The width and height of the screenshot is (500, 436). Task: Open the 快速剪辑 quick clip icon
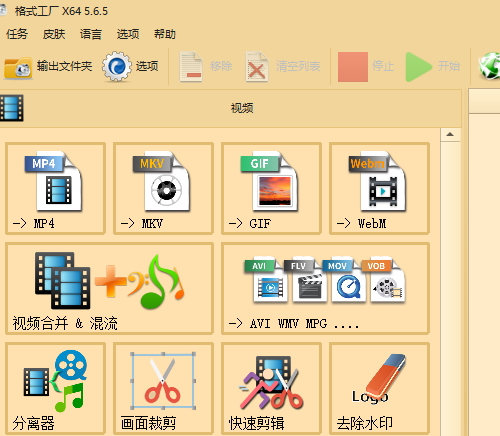click(x=271, y=383)
